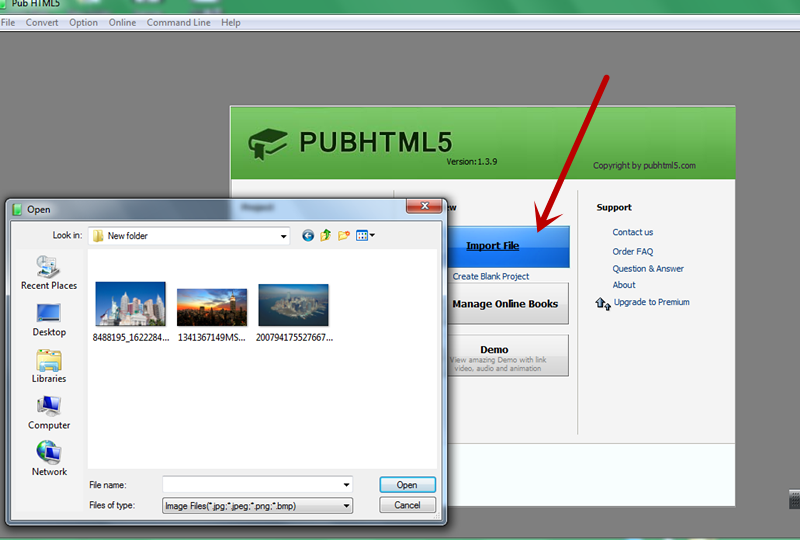Click the Import File button

[x=508, y=247]
